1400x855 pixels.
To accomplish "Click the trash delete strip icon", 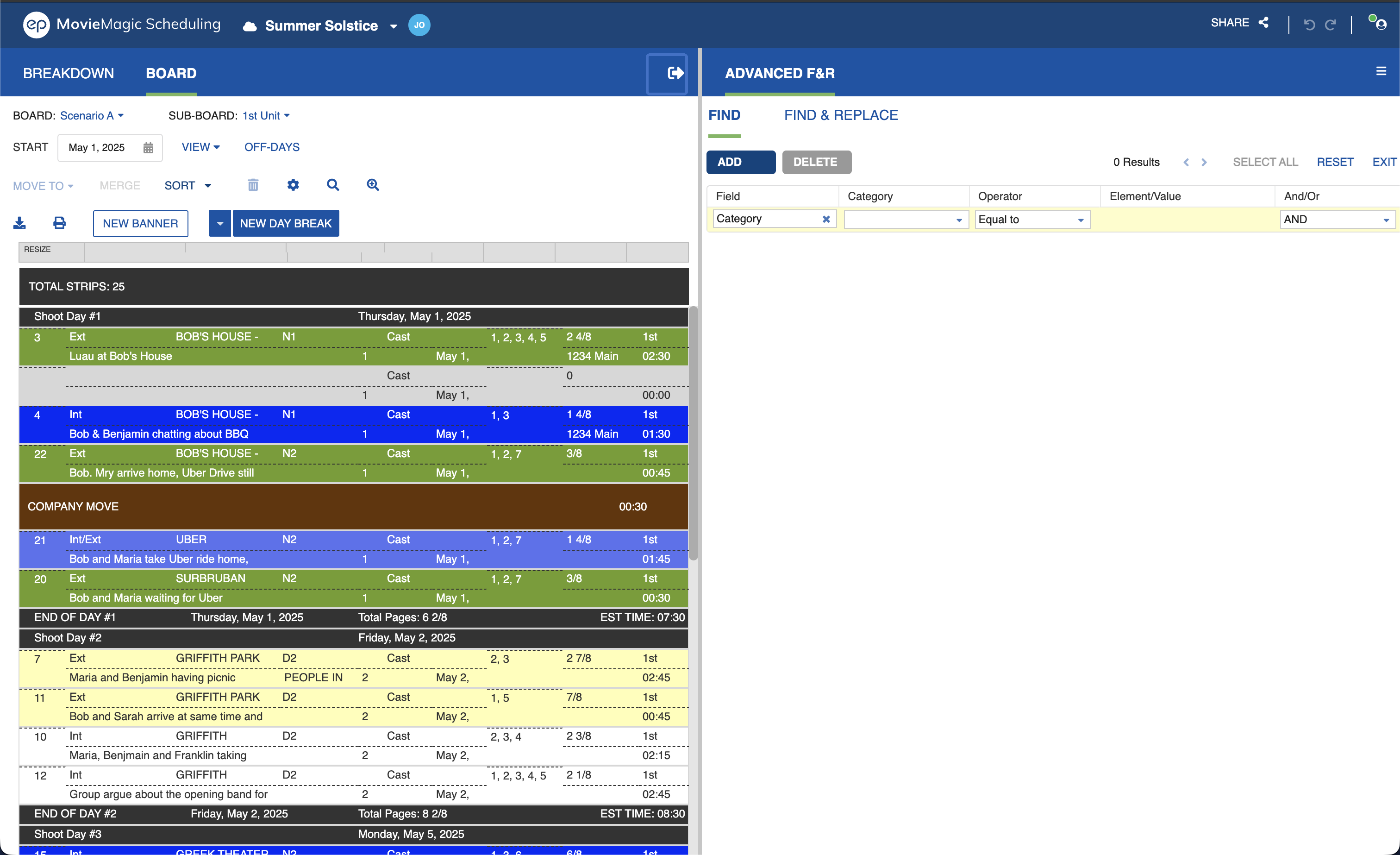I will [x=253, y=185].
